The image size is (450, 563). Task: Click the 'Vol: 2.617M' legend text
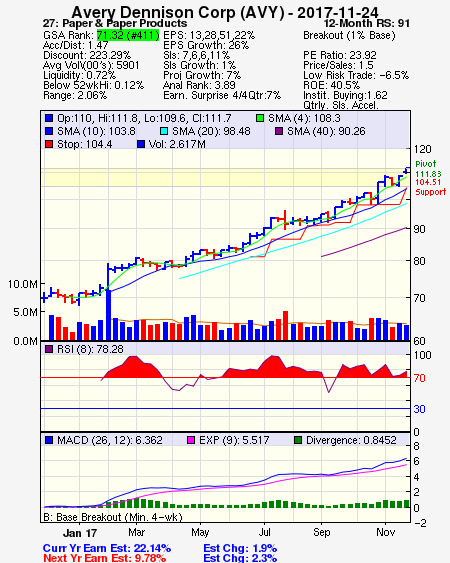(x=177, y=144)
